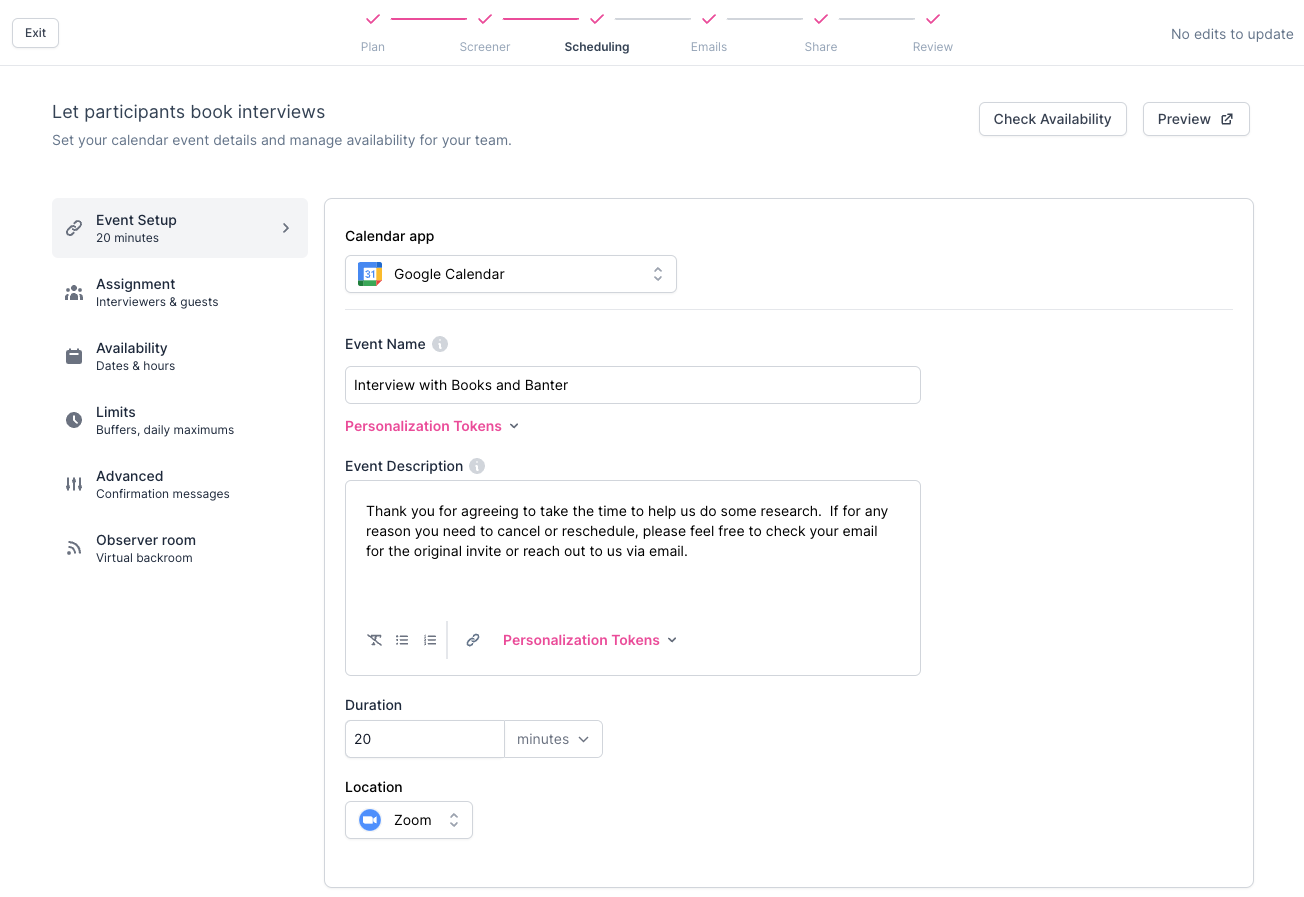Image resolution: width=1304 pixels, height=897 pixels.
Task: Click the Preview button
Action: click(1195, 119)
